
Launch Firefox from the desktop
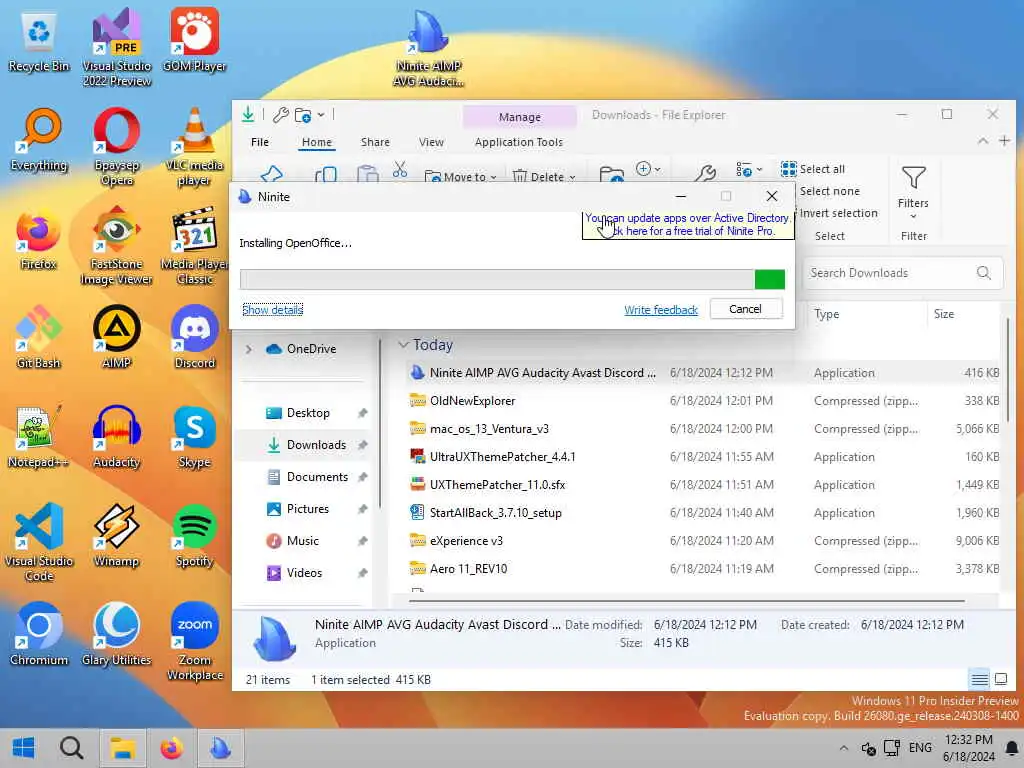tap(39, 239)
